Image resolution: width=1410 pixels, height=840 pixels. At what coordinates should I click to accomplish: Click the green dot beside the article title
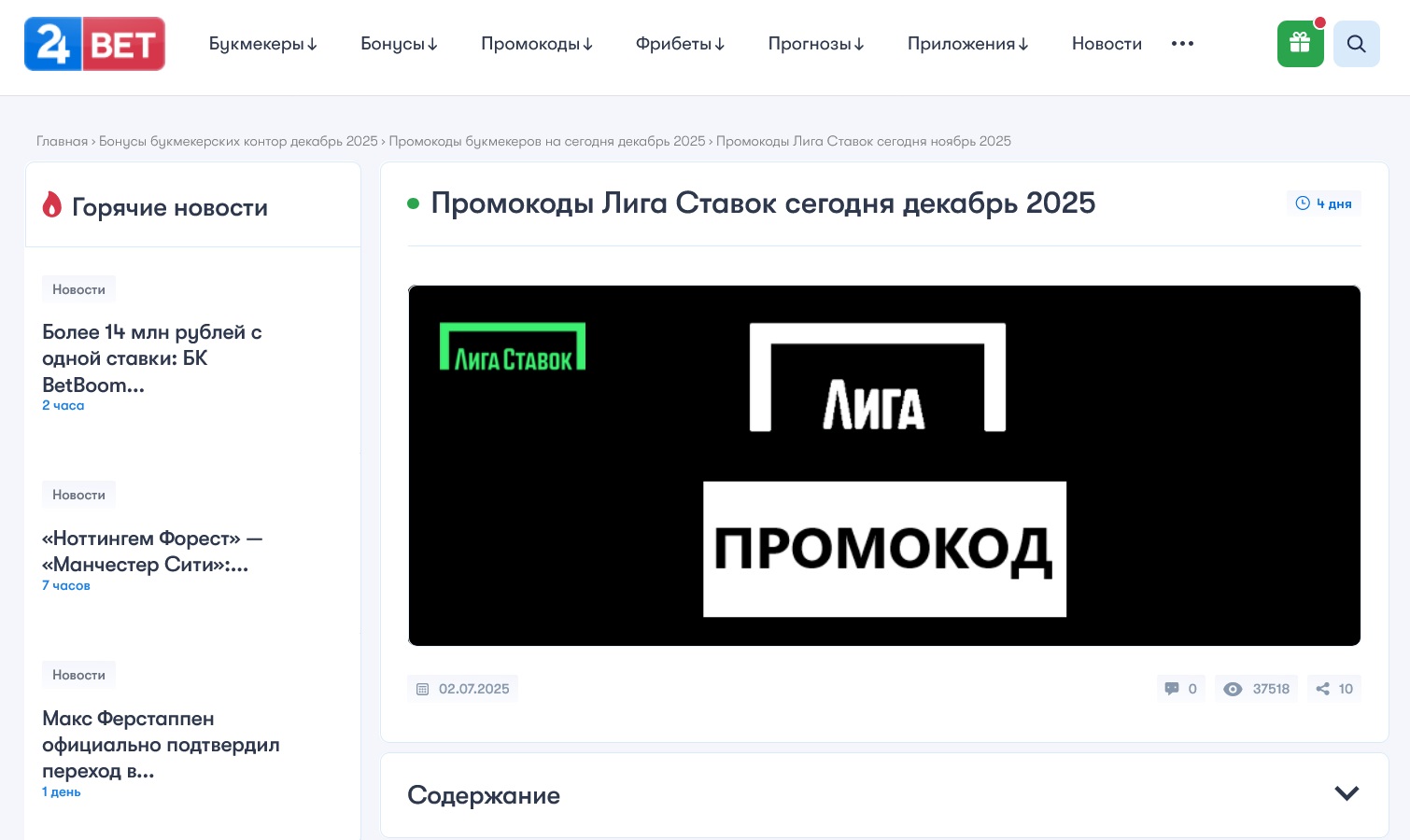coord(413,203)
